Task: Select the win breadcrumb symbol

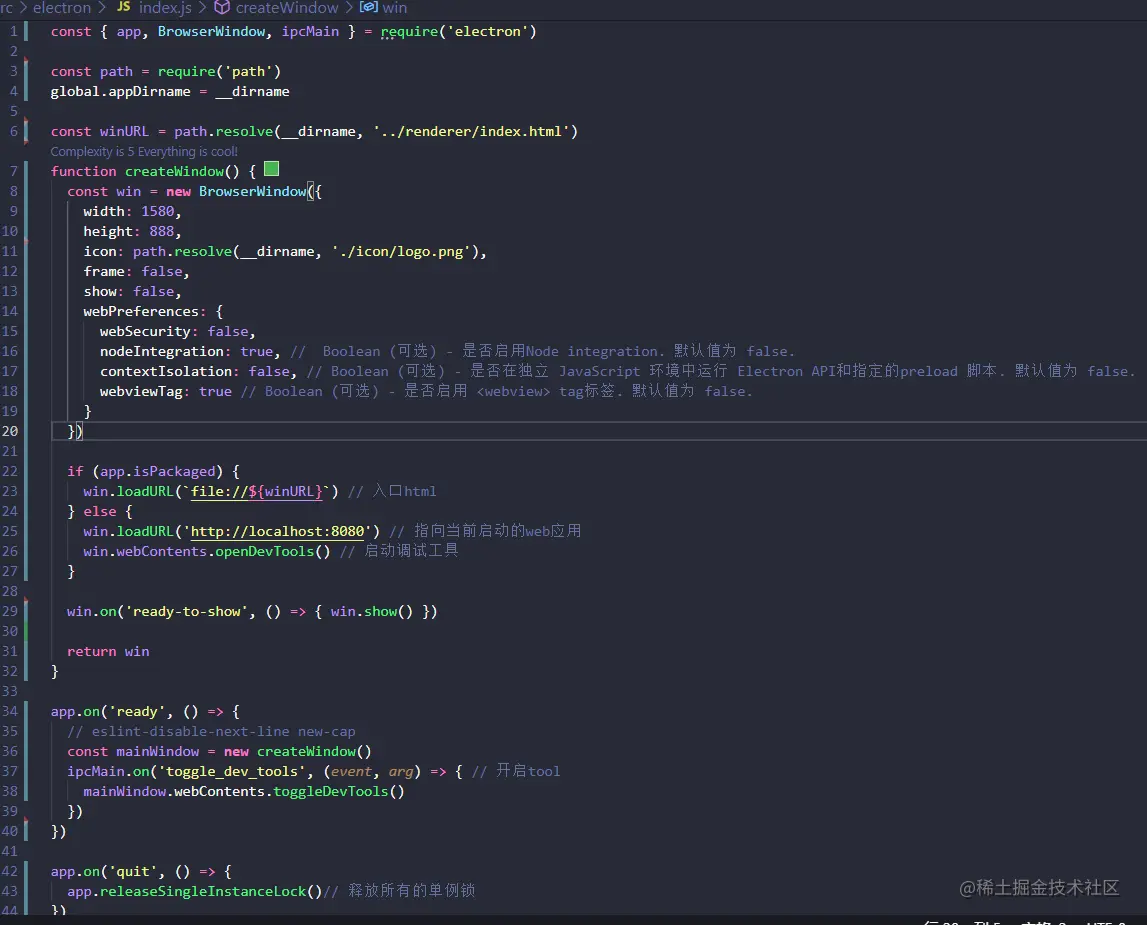Action: (x=394, y=8)
